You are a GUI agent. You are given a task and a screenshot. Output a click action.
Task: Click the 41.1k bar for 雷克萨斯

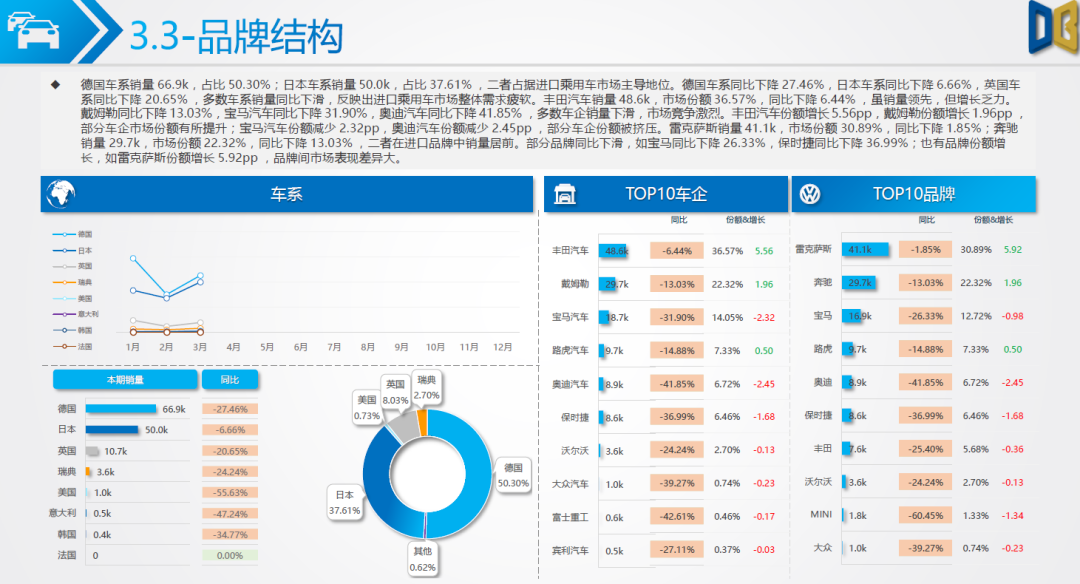click(865, 249)
